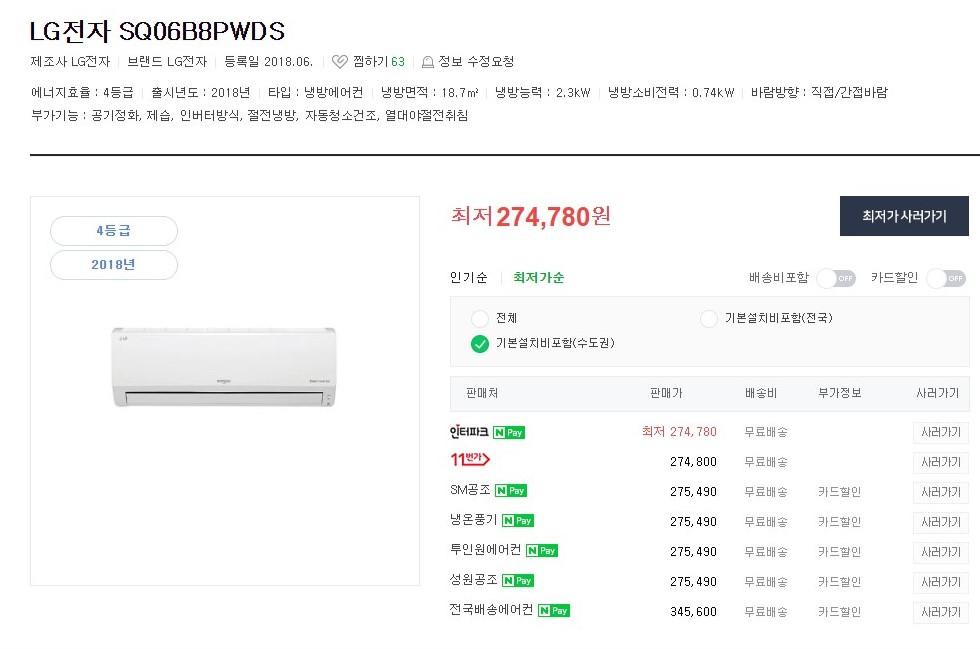Image resolution: width=980 pixels, height=649 pixels.
Task: Select 기본설치비포함(수도권) radio option
Action: coord(480,344)
